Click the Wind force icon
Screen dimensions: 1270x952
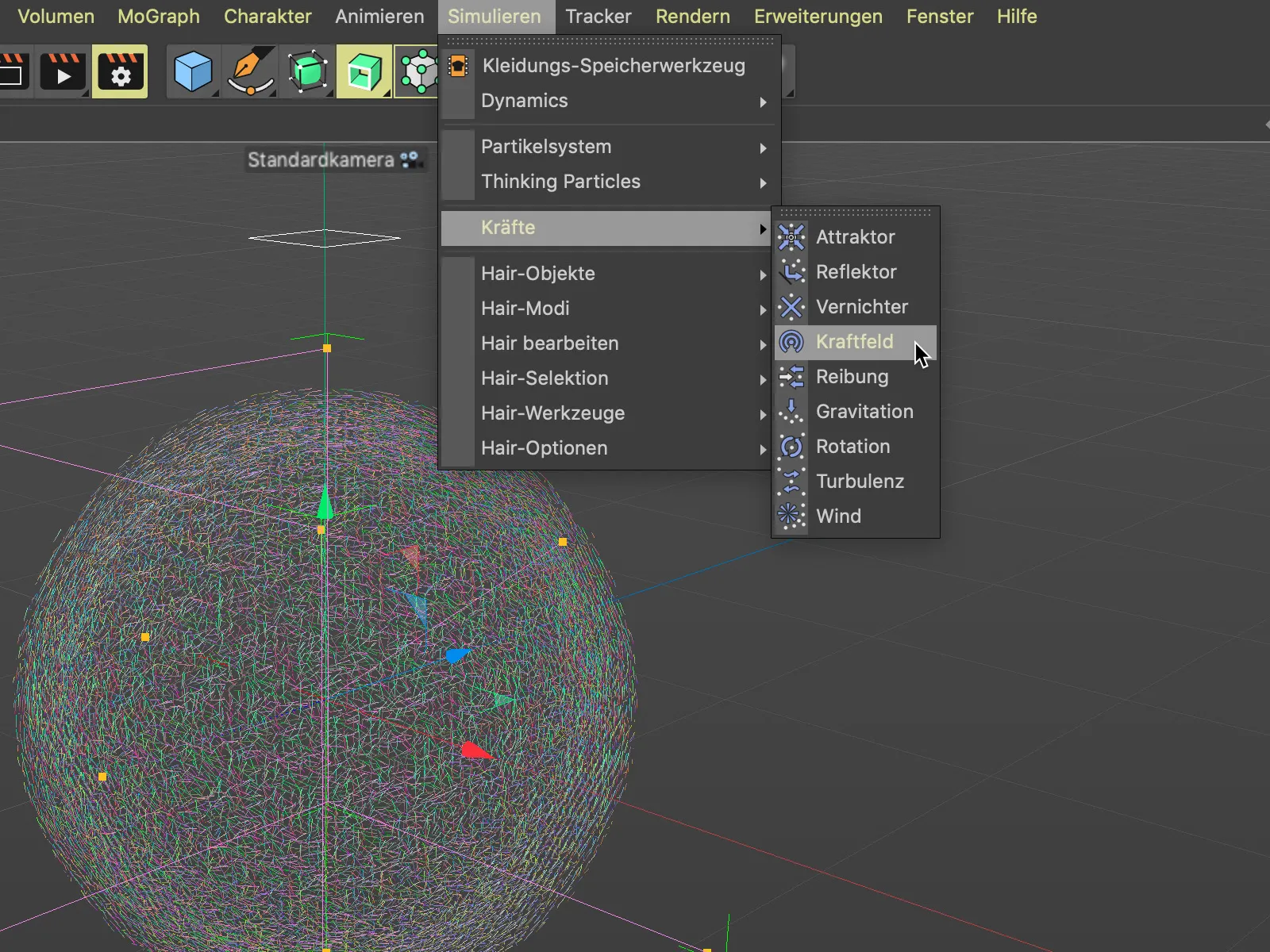coord(791,516)
